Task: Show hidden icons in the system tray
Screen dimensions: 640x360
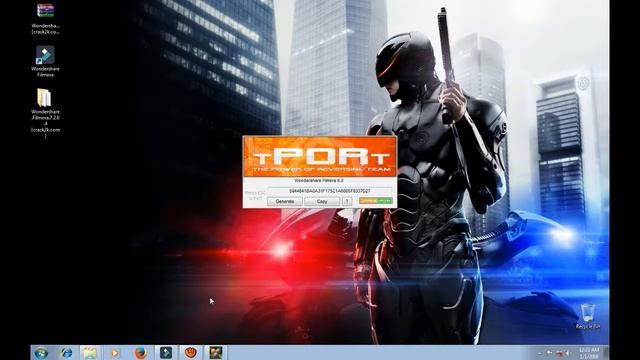Action: (x=540, y=353)
